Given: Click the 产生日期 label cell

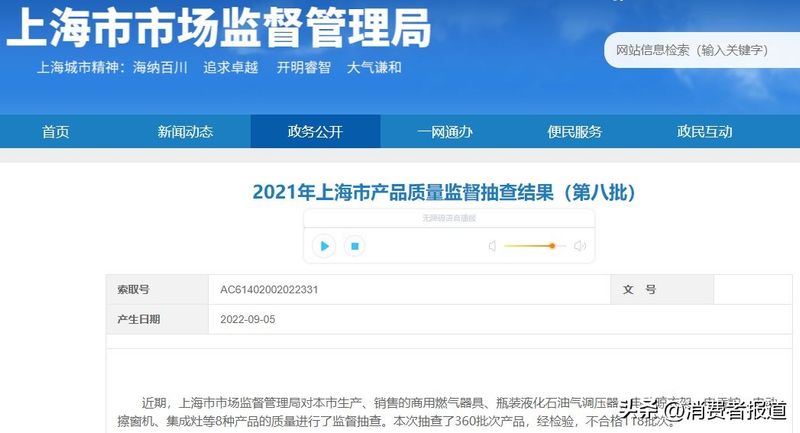Looking at the screenshot, I should click(158, 319).
